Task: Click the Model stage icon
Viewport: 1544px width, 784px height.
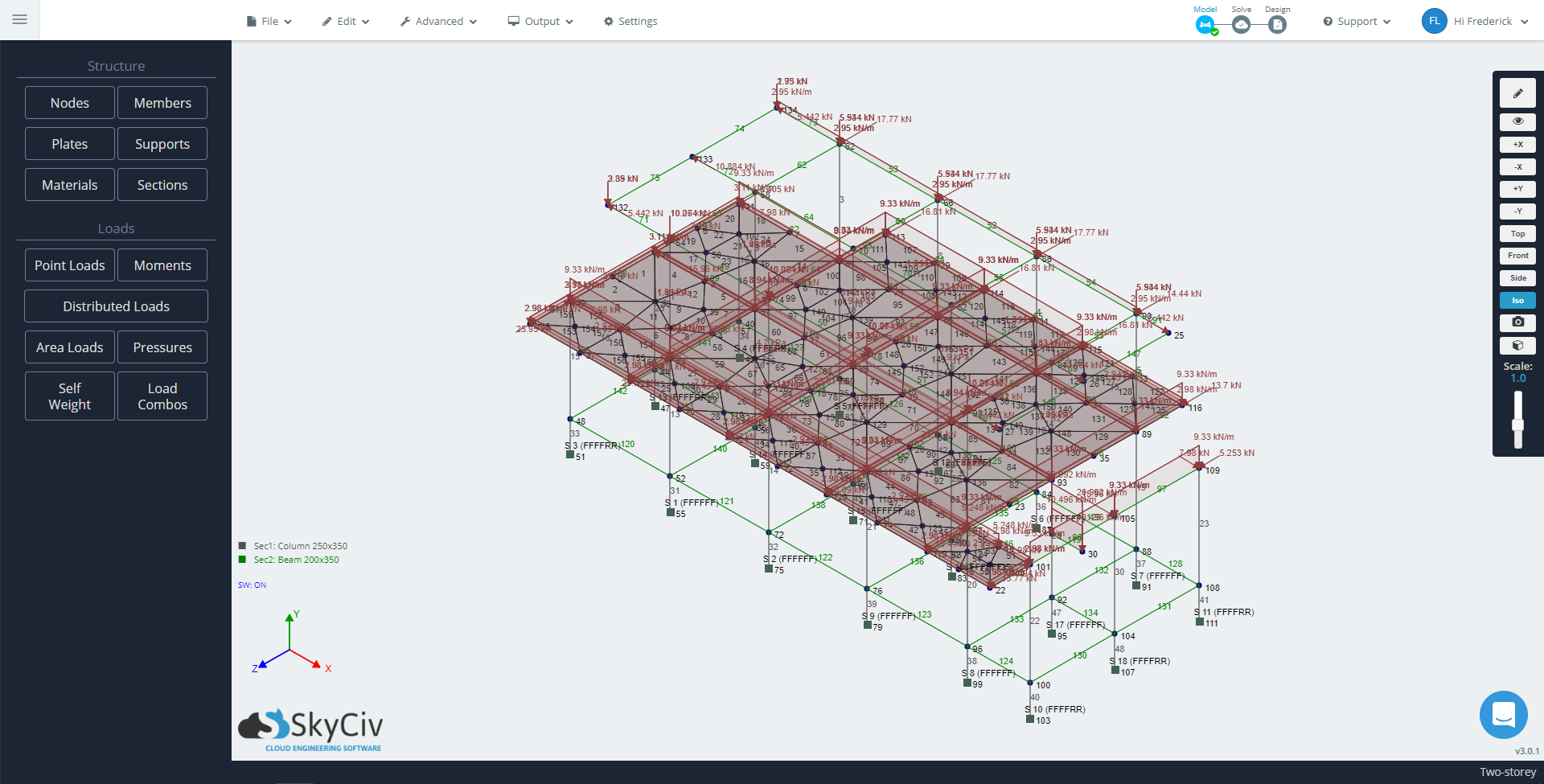Action: (x=1205, y=25)
